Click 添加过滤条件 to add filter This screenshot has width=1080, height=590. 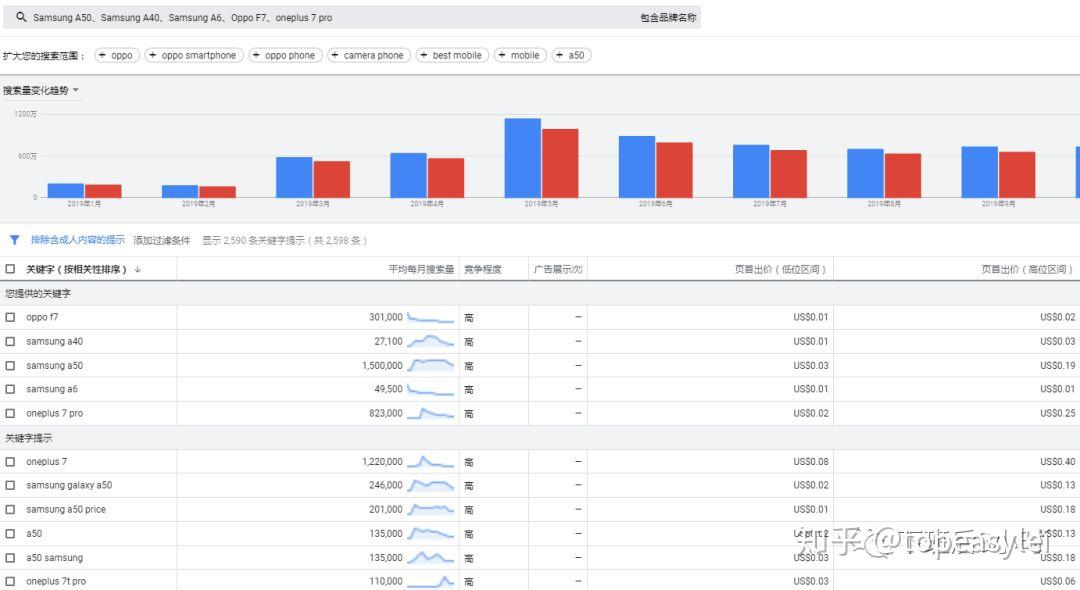click(162, 240)
